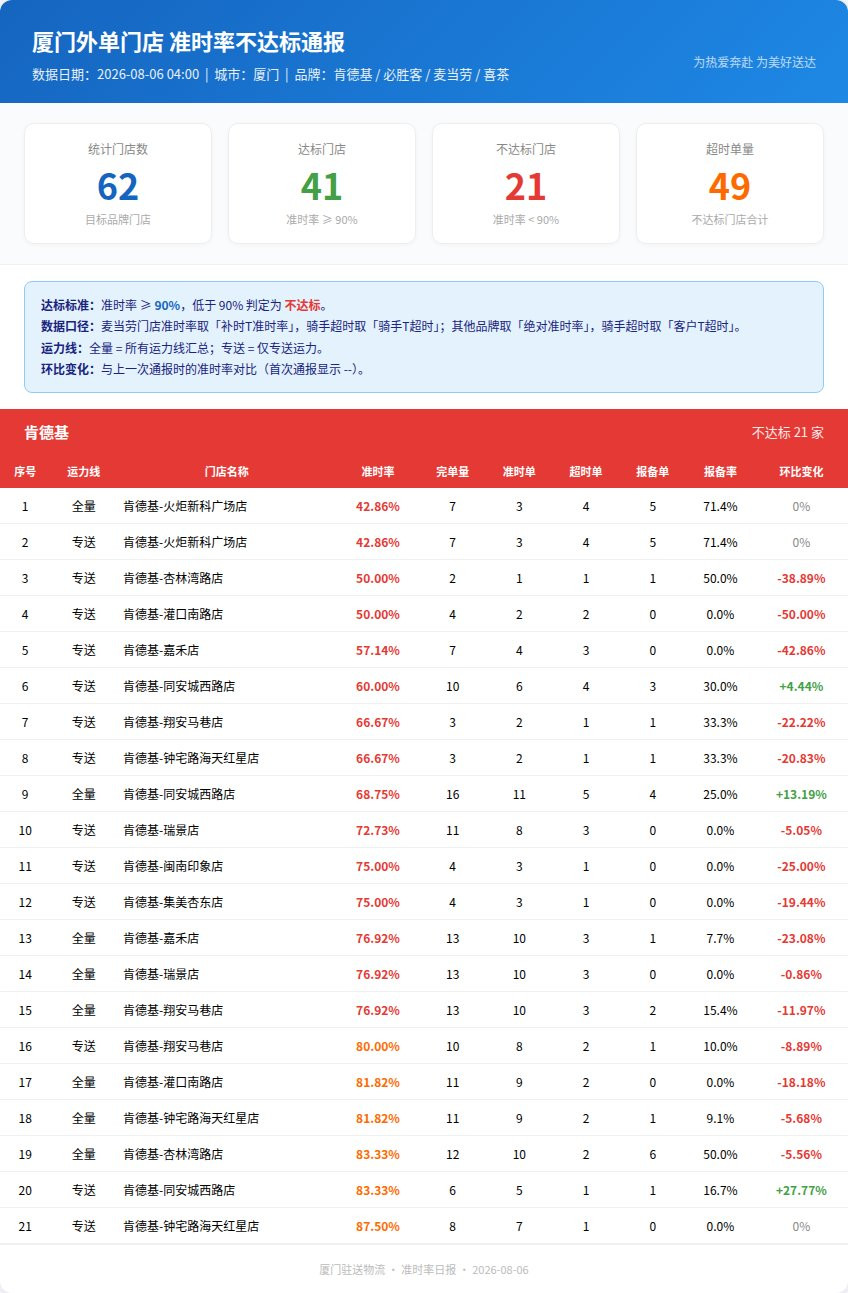The width and height of the screenshot is (848, 1293).
Task: Click the 16.7% 报备率 value
Action: click(720, 1191)
